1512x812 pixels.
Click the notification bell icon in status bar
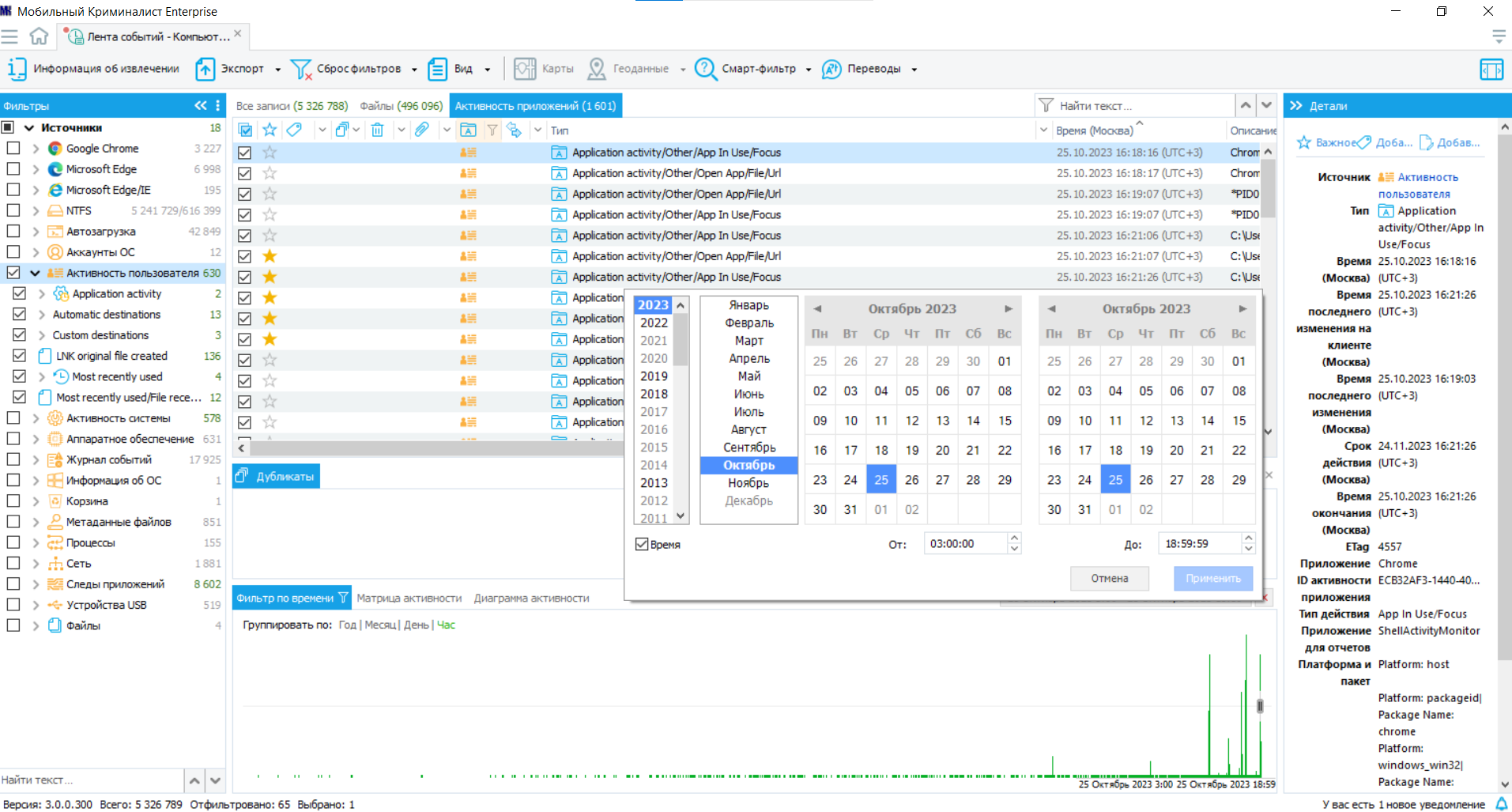1501,803
